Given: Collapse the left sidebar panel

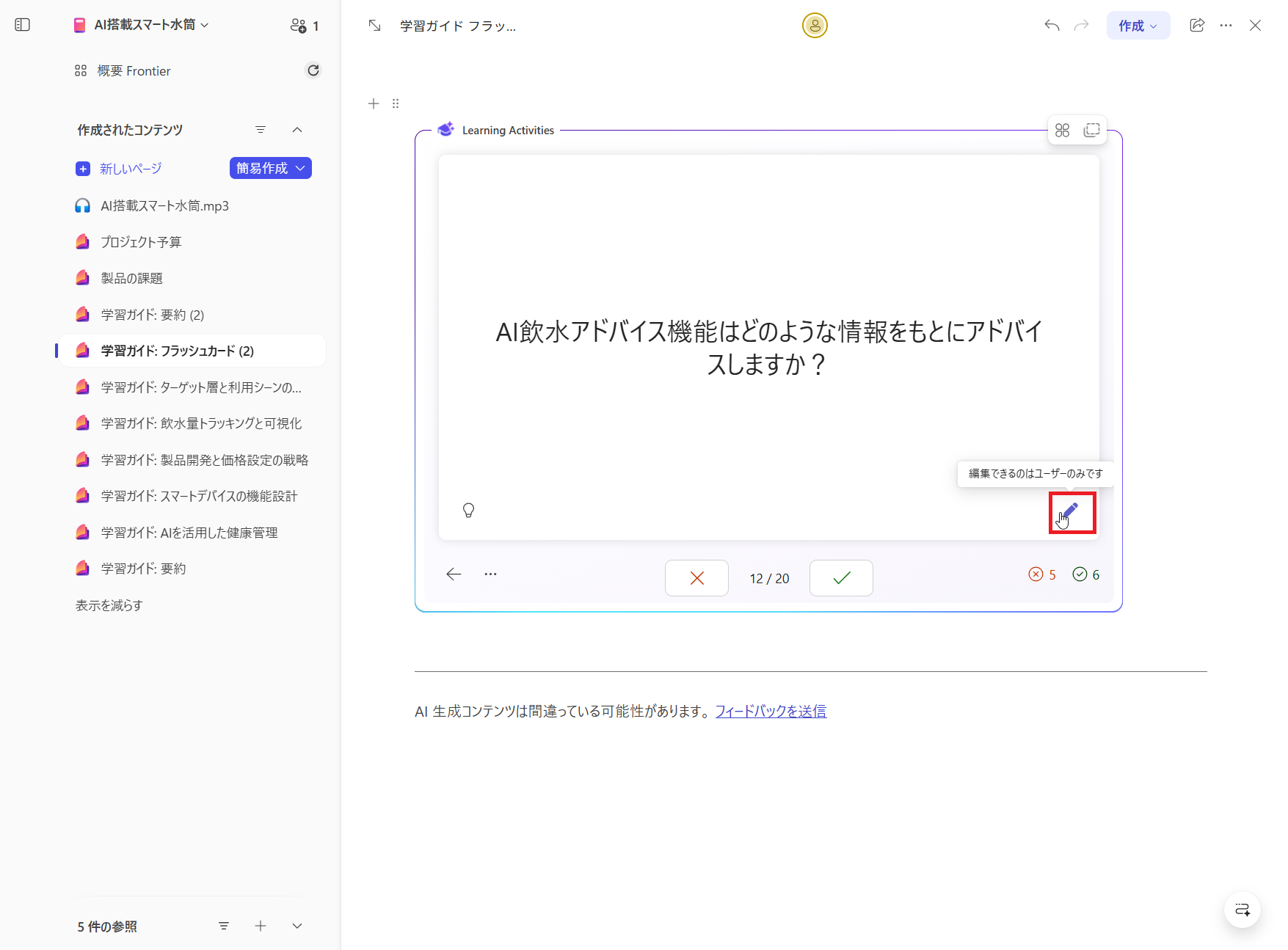Looking at the screenshot, I should coord(22,24).
